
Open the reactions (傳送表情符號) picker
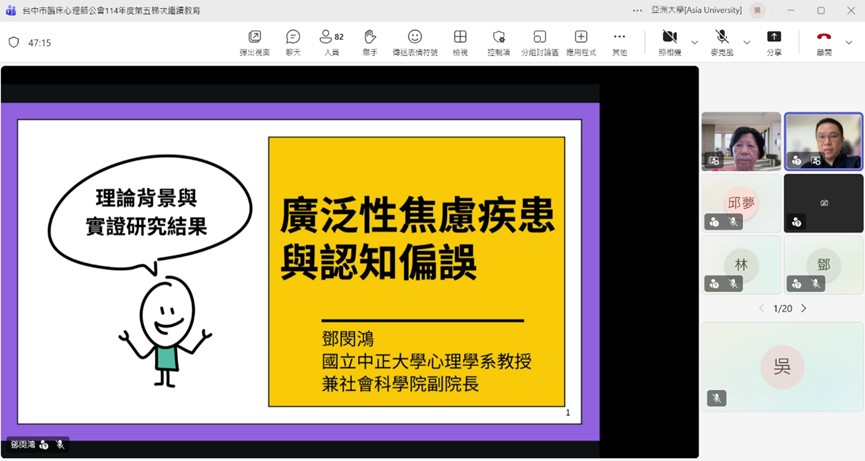pyautogui.click(x=414, y=42)
